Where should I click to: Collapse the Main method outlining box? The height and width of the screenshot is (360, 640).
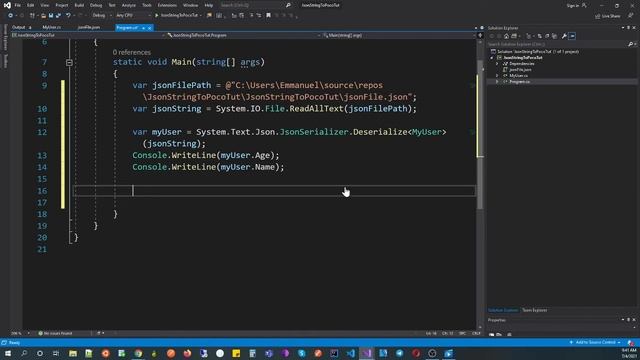pyautogui.click(x=69, y=62)
